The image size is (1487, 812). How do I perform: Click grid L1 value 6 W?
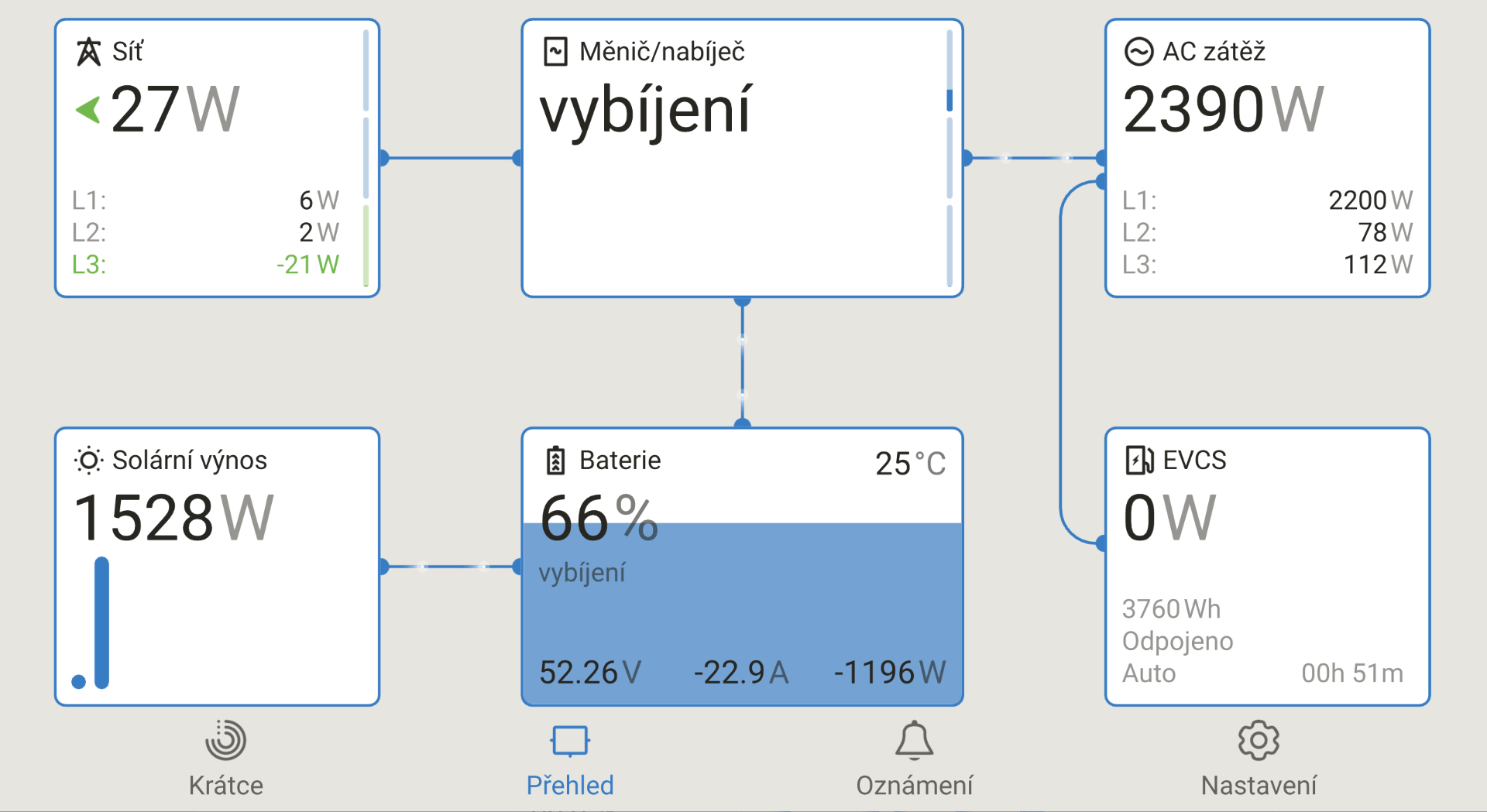point(319,200)
